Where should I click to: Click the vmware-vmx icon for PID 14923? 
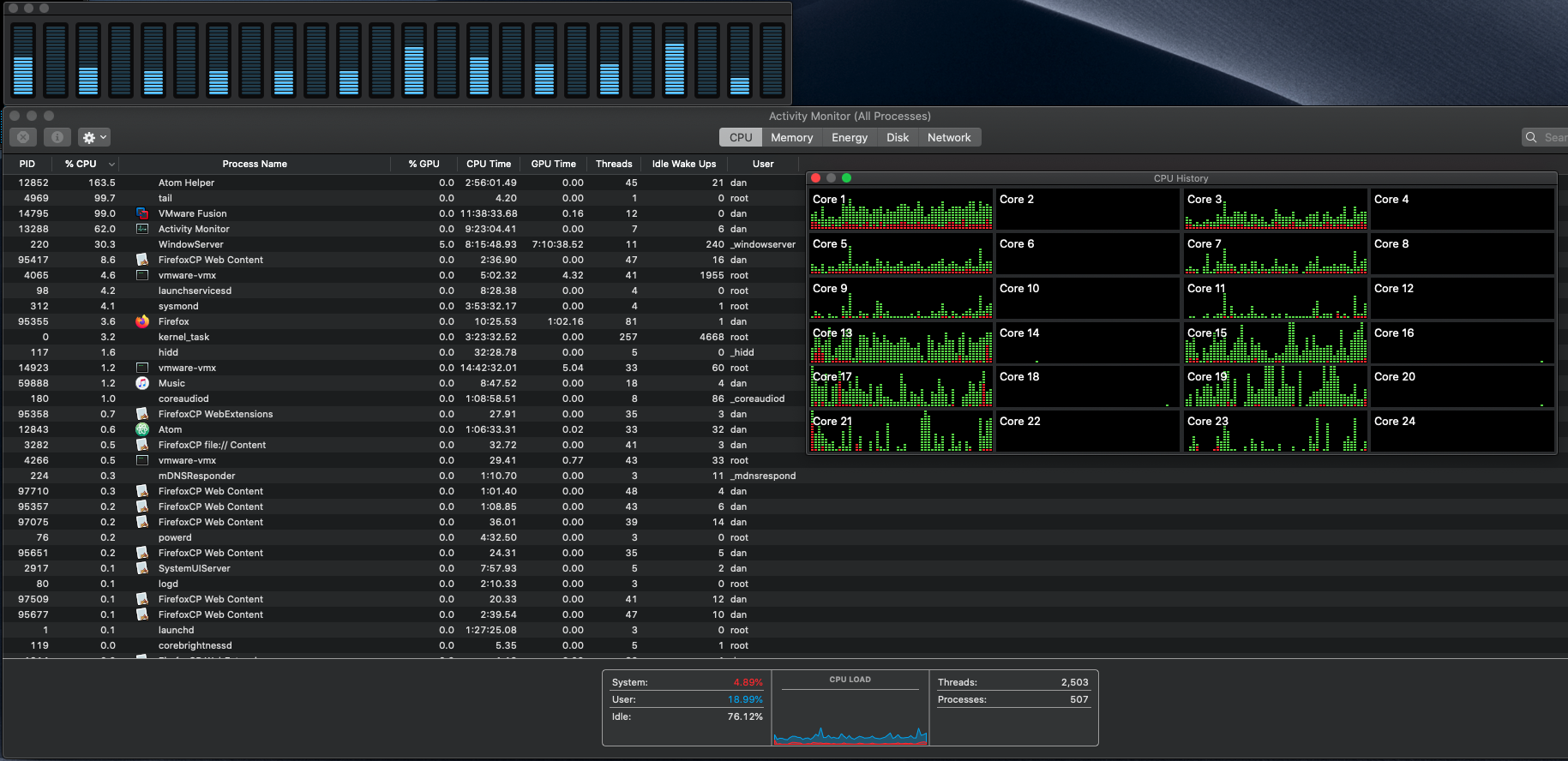coord(142,368)
